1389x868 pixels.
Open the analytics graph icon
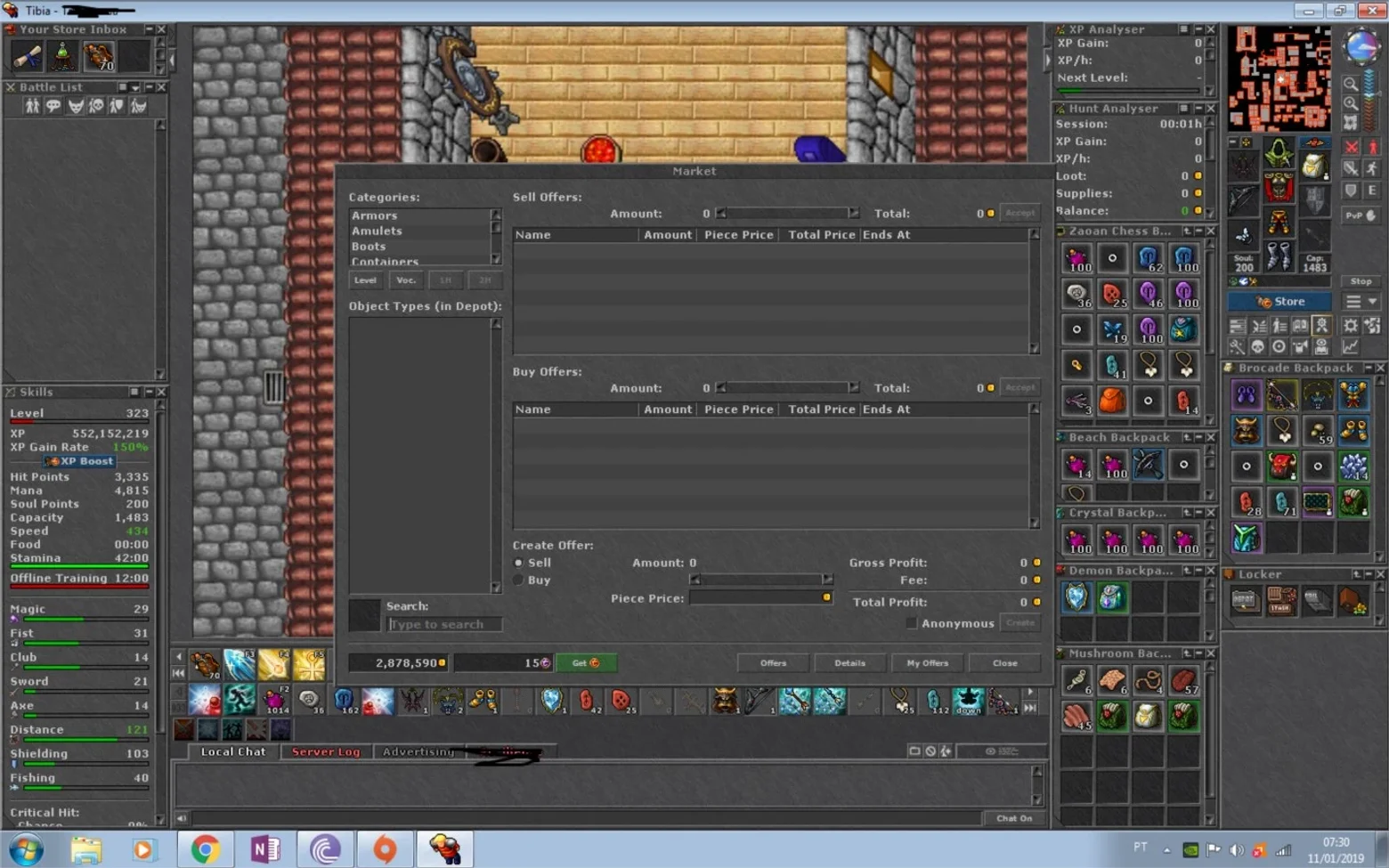1351,346
